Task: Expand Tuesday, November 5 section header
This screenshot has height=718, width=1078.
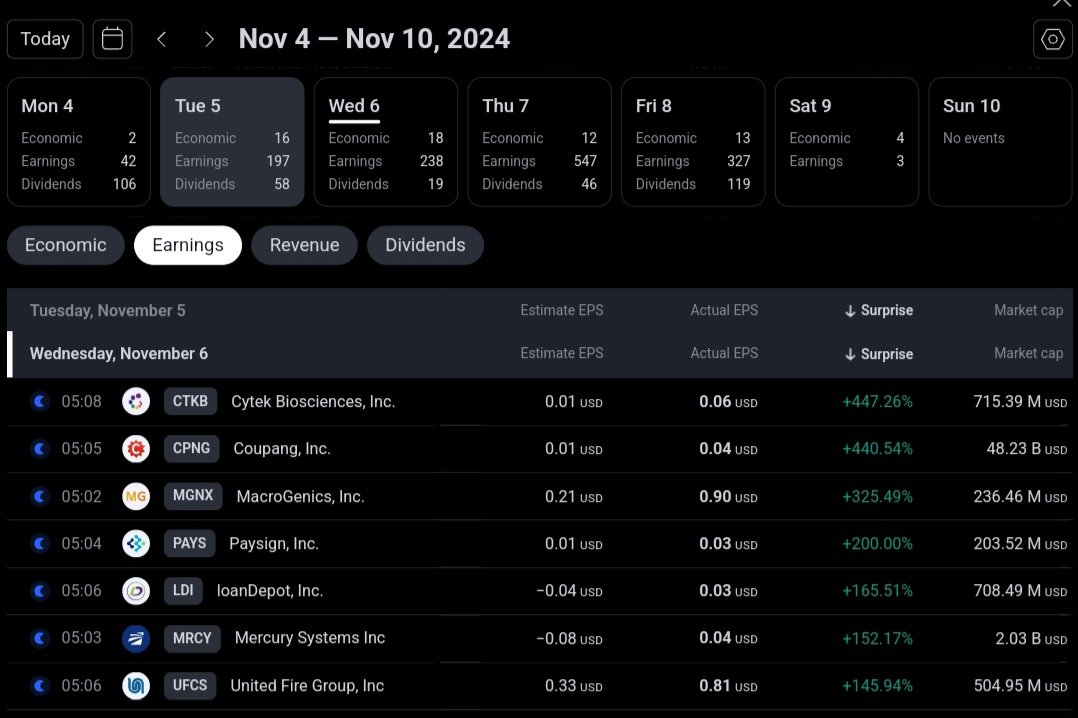Action: (107, 311)
